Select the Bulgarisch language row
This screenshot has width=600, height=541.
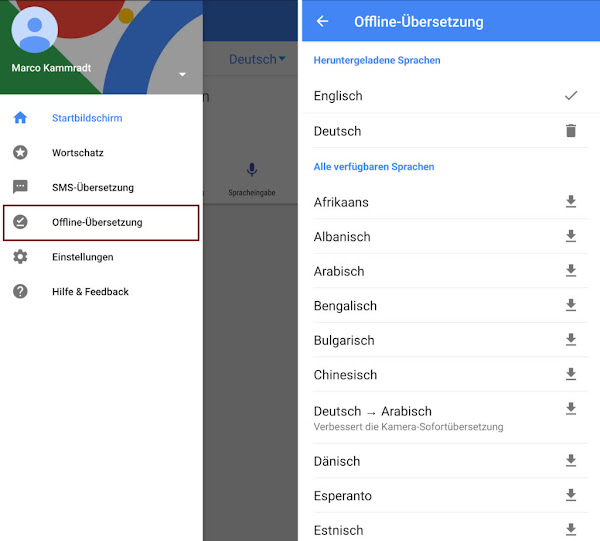pos(451,340)
